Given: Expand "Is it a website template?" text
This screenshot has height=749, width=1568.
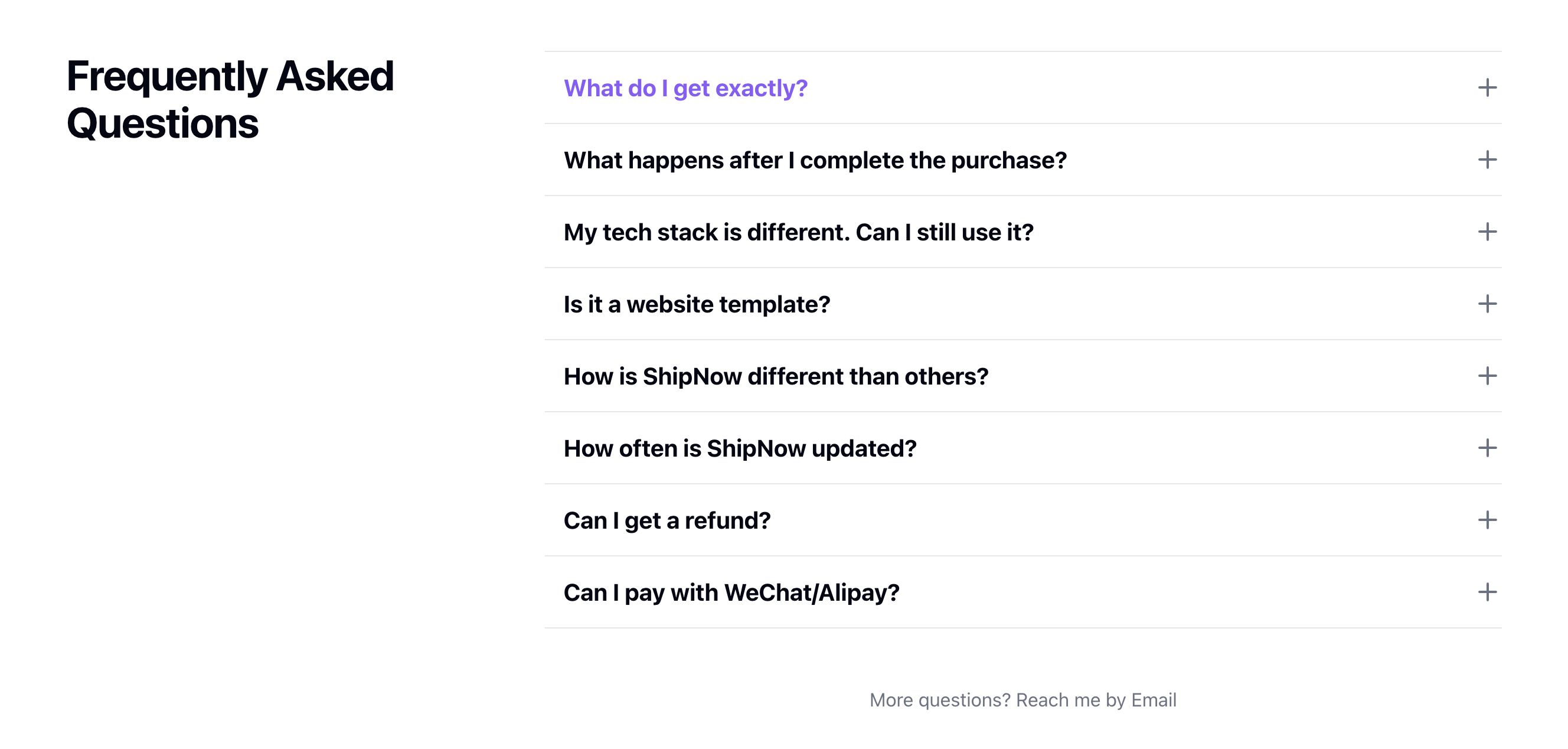Looking at the screenshot, I should [x=697, y=304].
